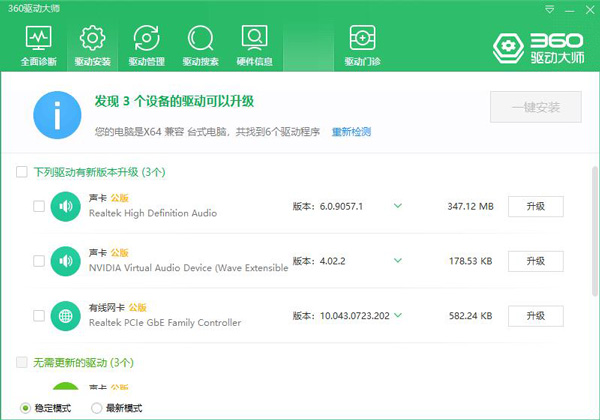Minimize the 360驱动大师 window
Viewport: 600px width, 420px height.
point(570,10)
